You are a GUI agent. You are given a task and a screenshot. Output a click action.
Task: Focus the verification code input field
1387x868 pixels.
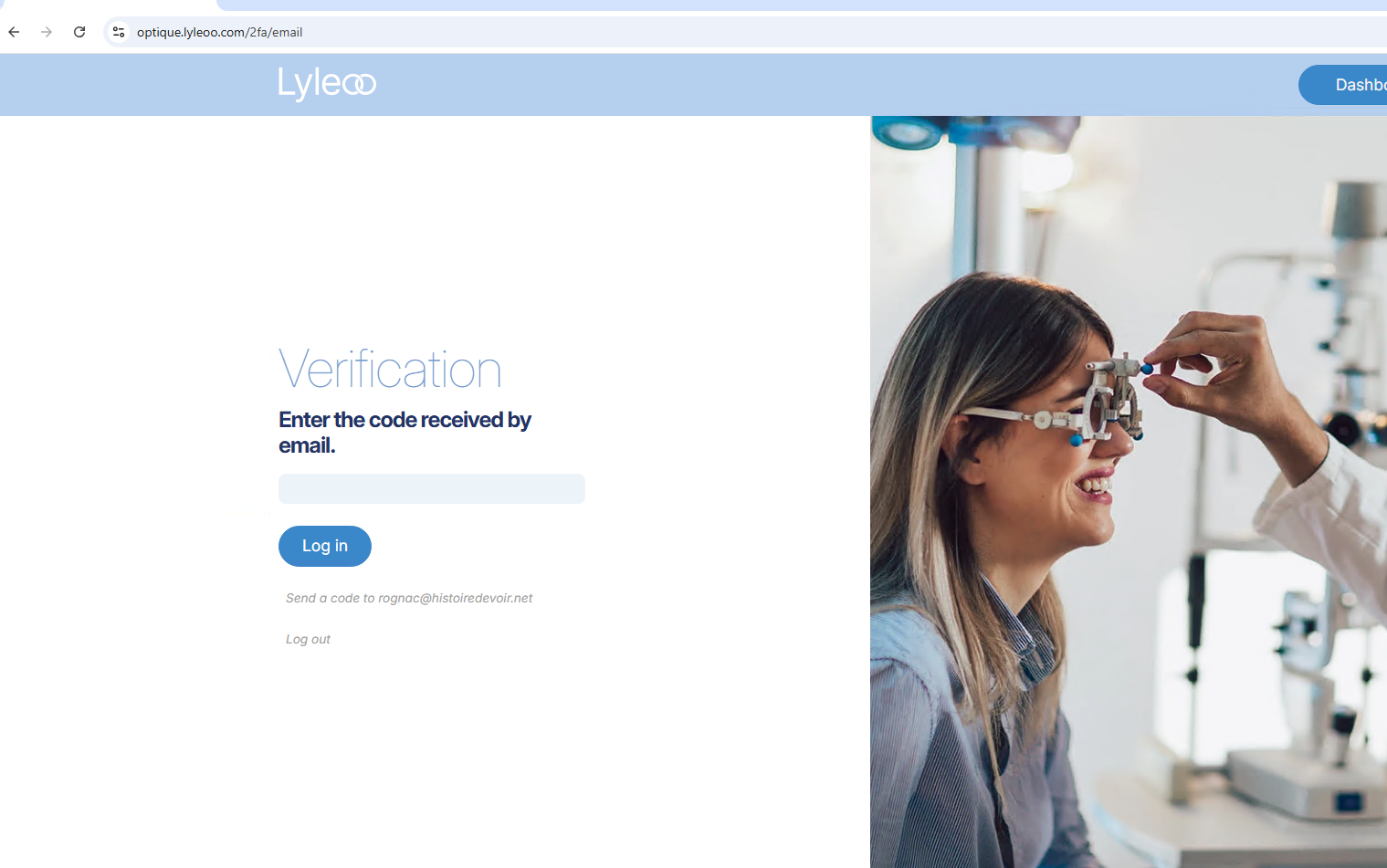click(432, 488)
